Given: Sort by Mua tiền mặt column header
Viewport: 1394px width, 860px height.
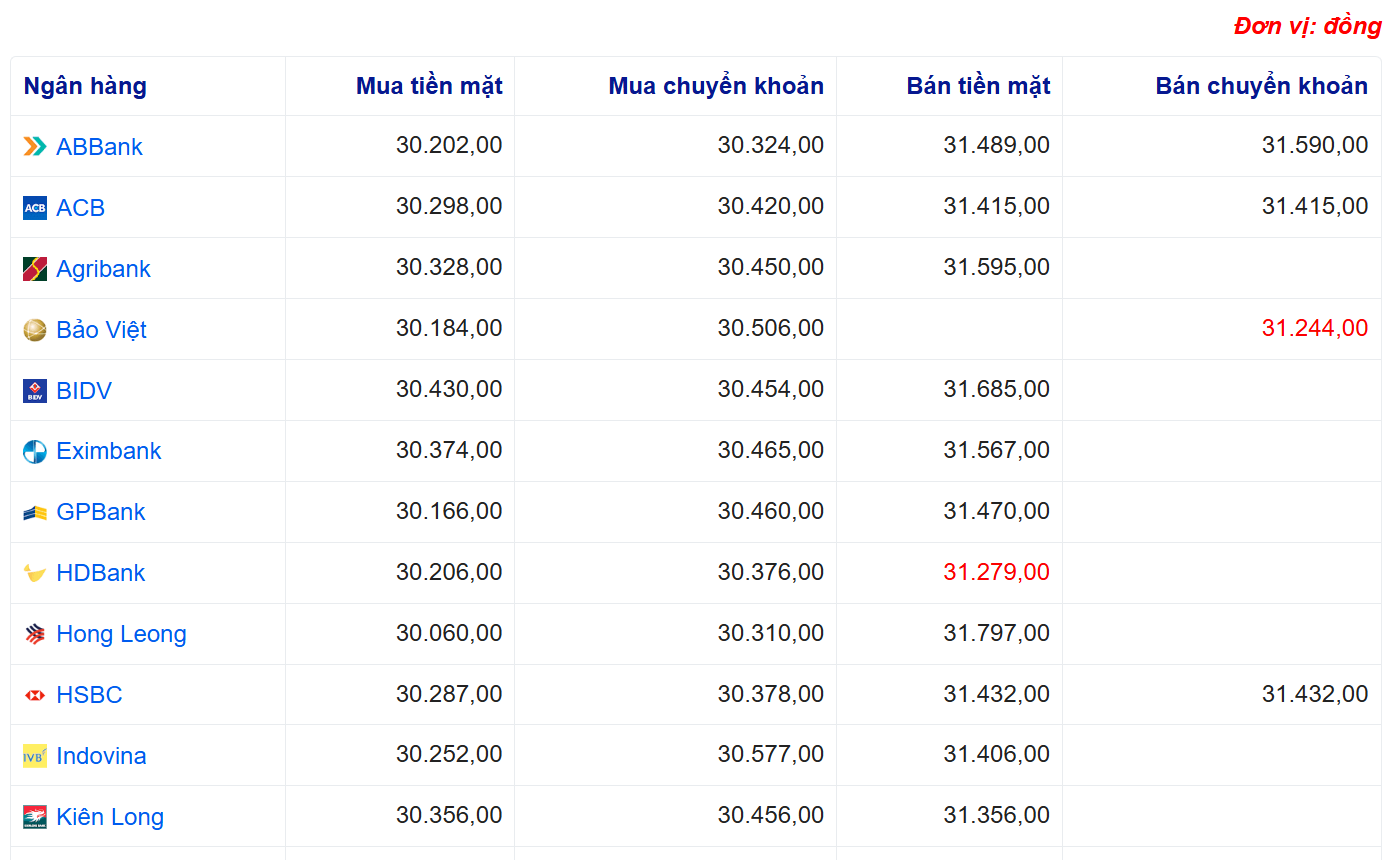Looking at the screenshot, I should [x=429, y=86].
